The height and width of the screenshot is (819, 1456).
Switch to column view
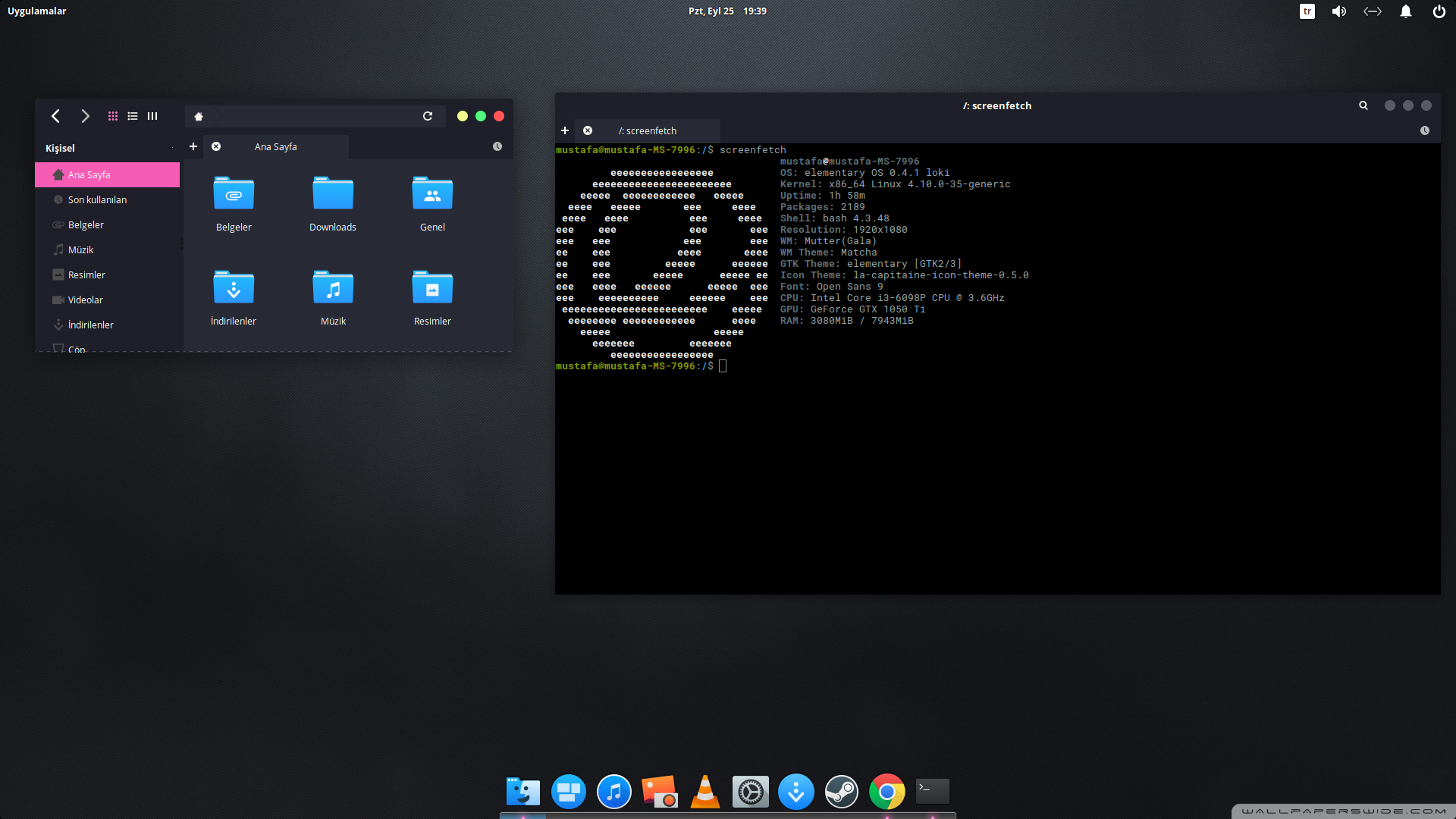coord(152,116)
